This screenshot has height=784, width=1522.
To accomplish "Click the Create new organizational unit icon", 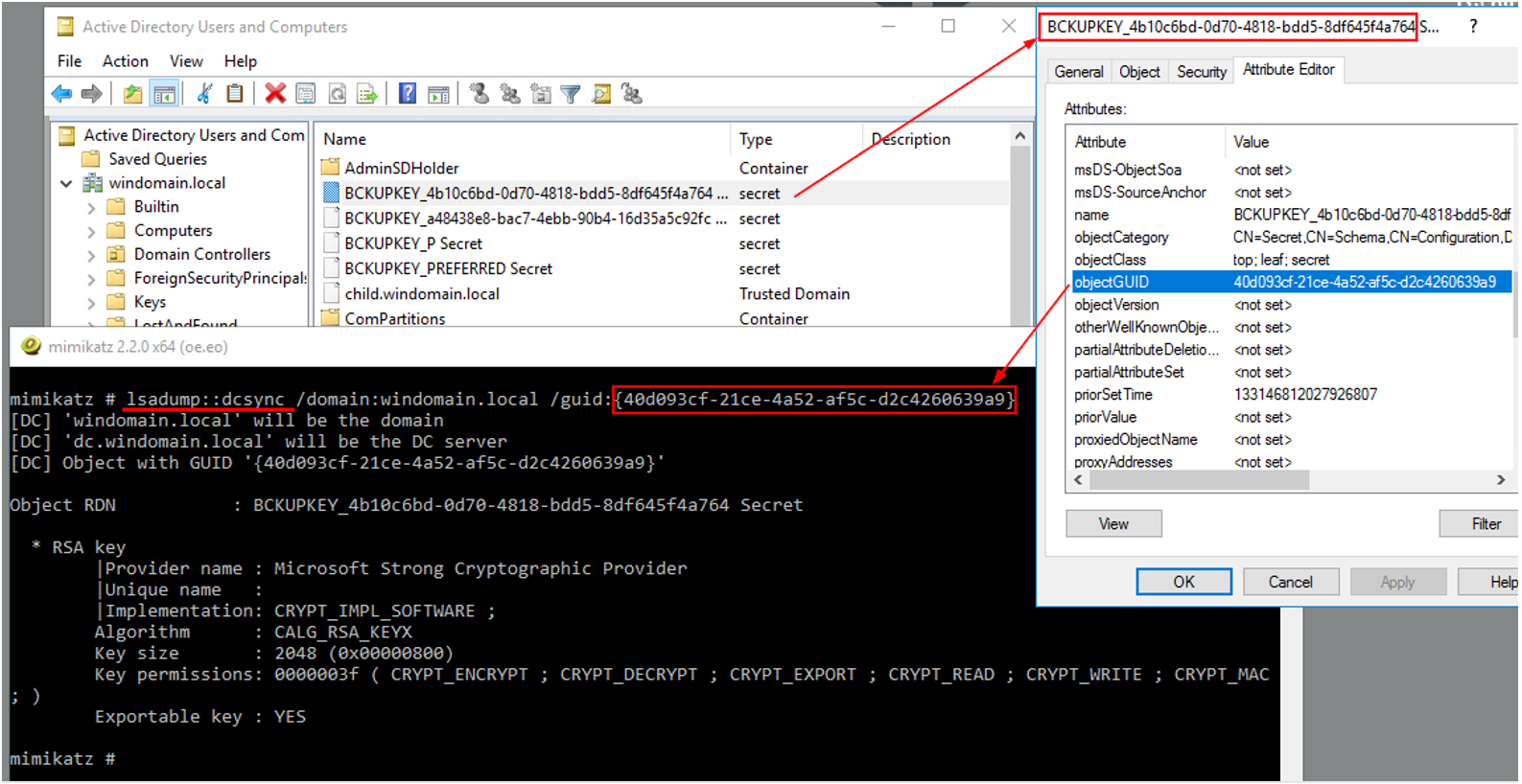I will click(x=541, y=94).
